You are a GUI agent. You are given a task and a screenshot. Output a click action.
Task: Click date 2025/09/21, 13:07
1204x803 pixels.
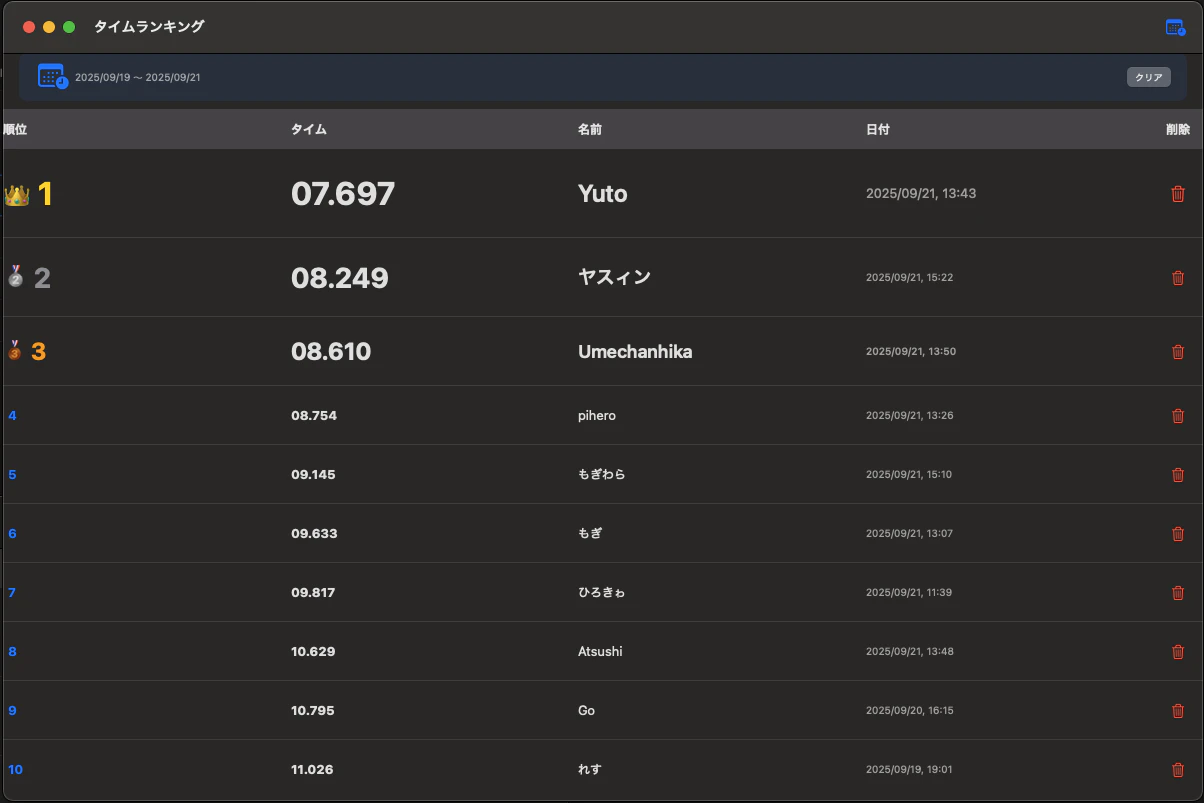(x=910, y=534)
